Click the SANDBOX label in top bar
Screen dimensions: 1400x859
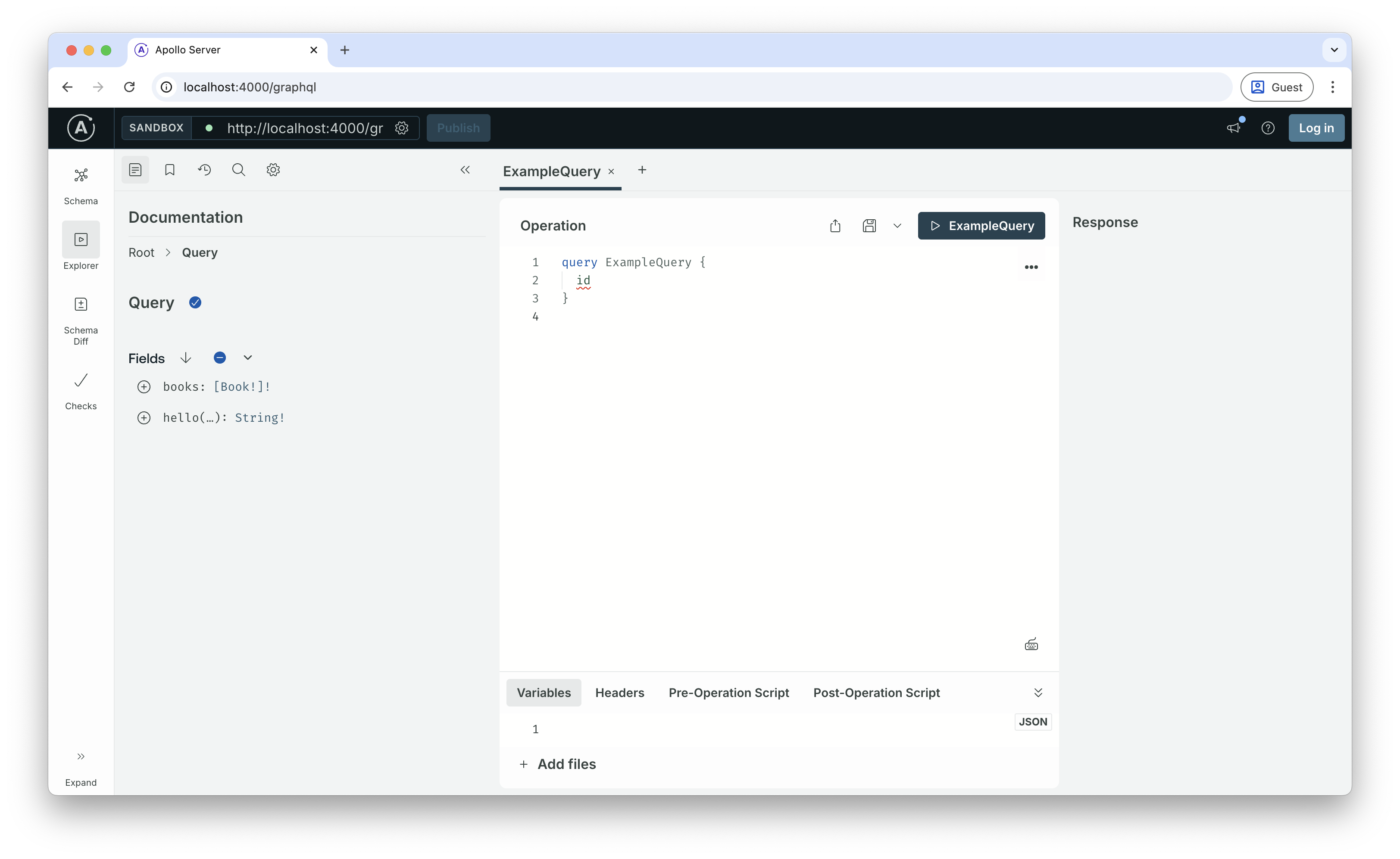[156, 128]
